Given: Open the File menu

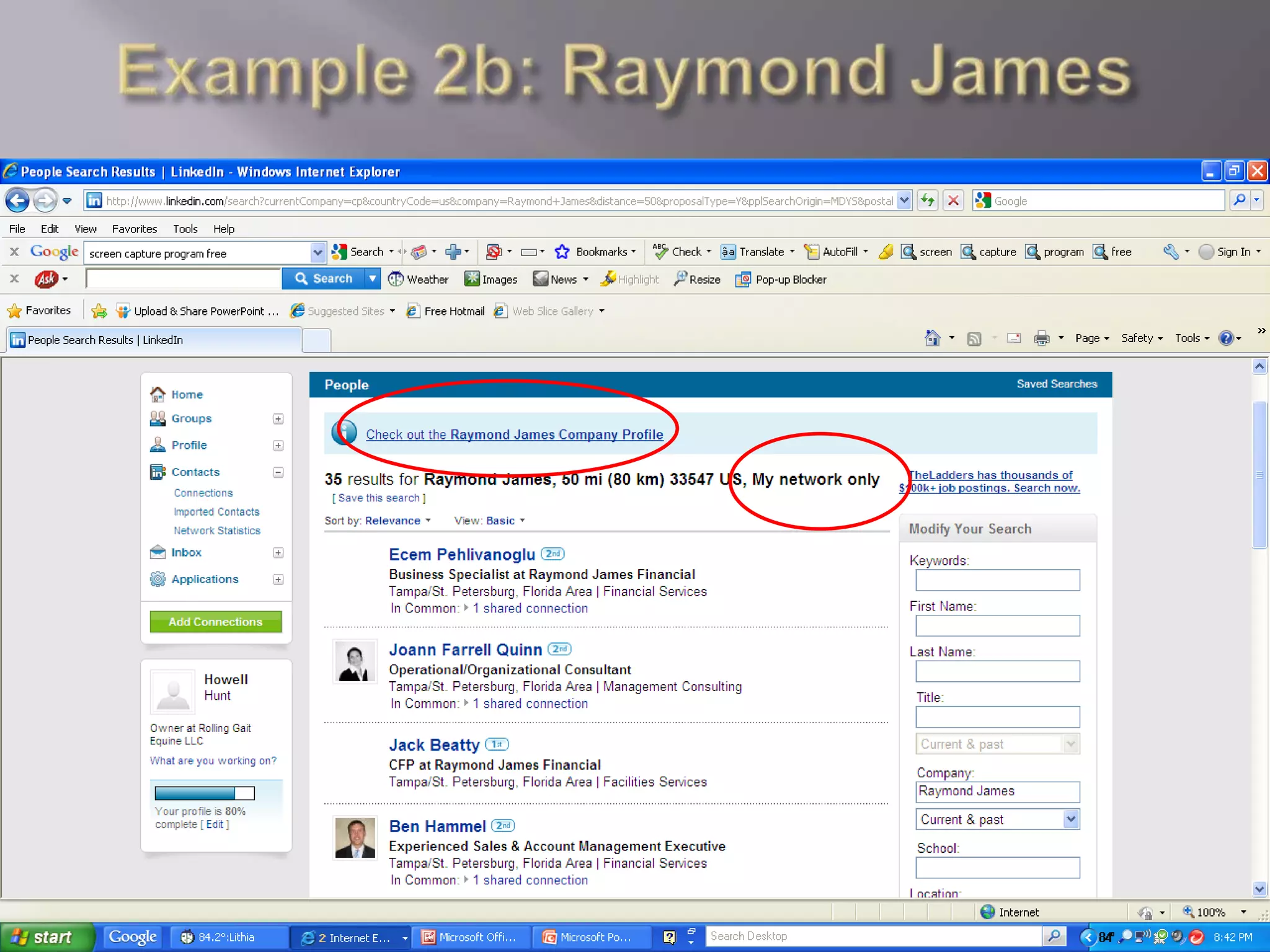Looking at the screenshot, I should pyautogui.click(x=17, y=229).
